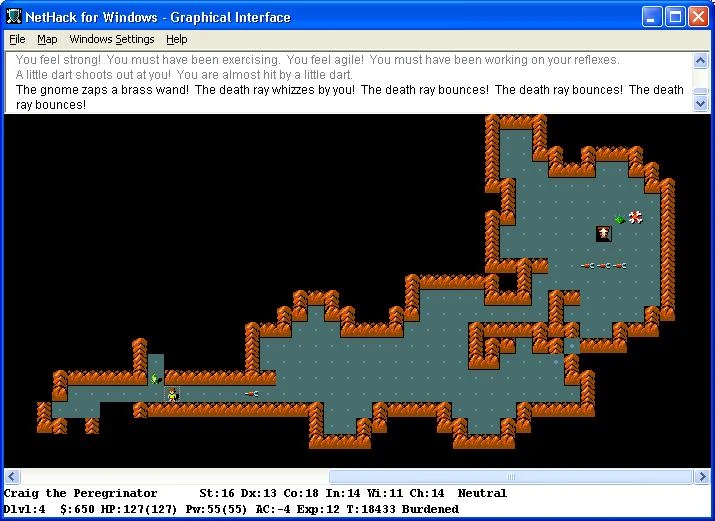The height and width of the screenshot is (521, 715).
Task: Click the leftmost dart in the row of three
Action: pos(588,266)
